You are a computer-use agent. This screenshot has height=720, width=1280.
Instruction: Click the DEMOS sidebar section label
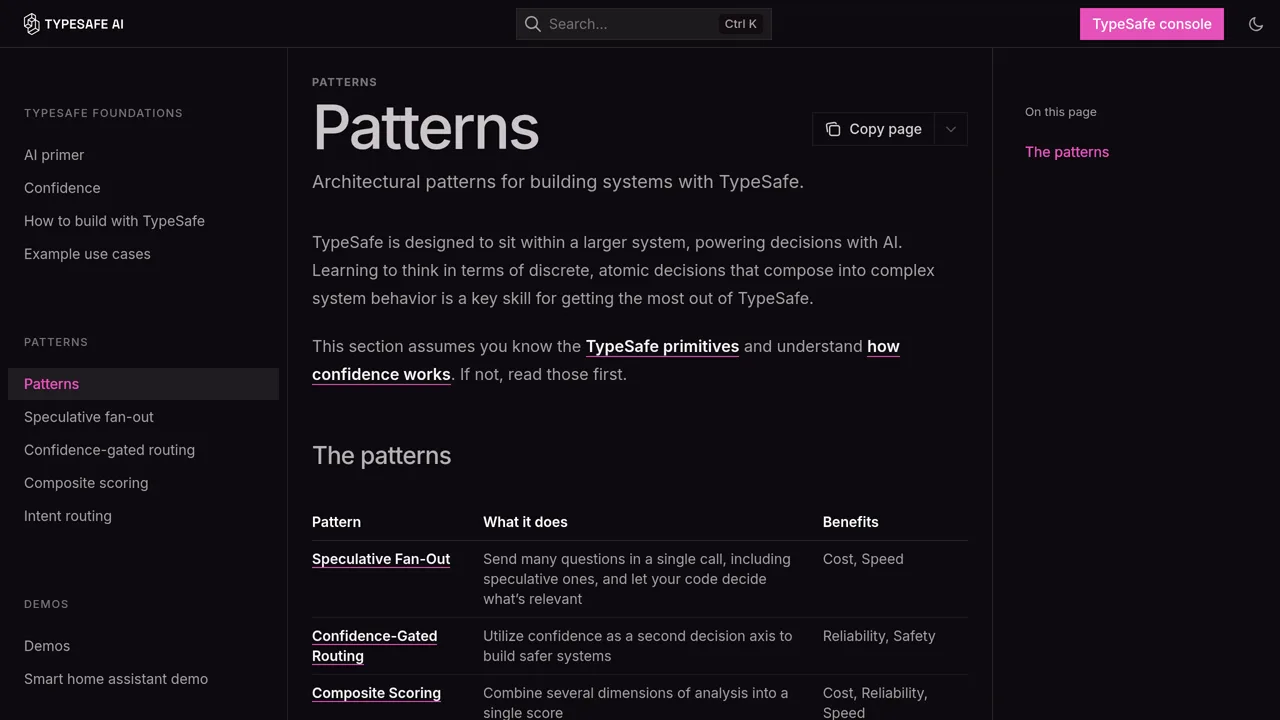46,604
